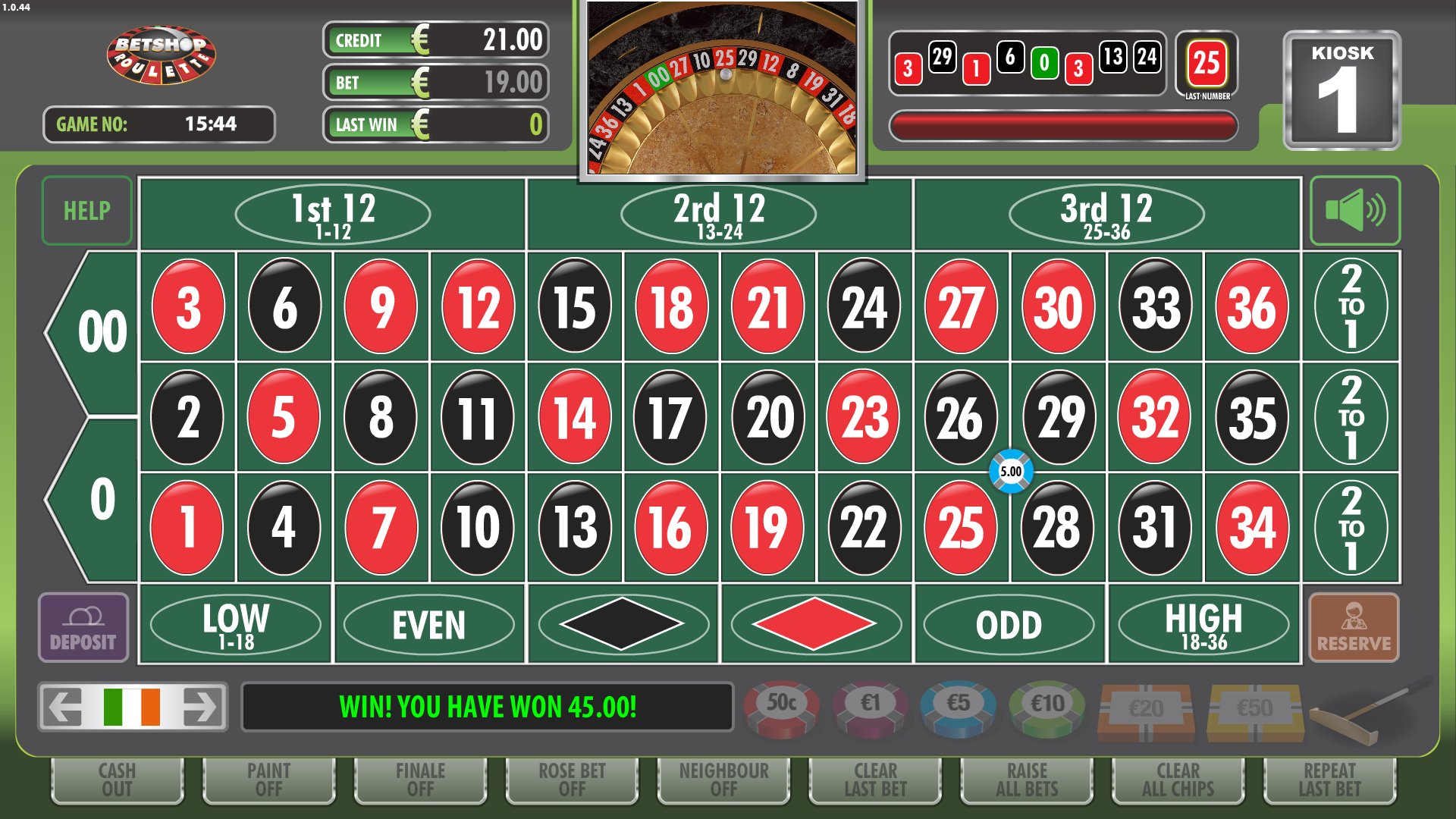Switch language with the right arrow
Viewport: 1456px width, 819px height.
[x=199, y=708]
